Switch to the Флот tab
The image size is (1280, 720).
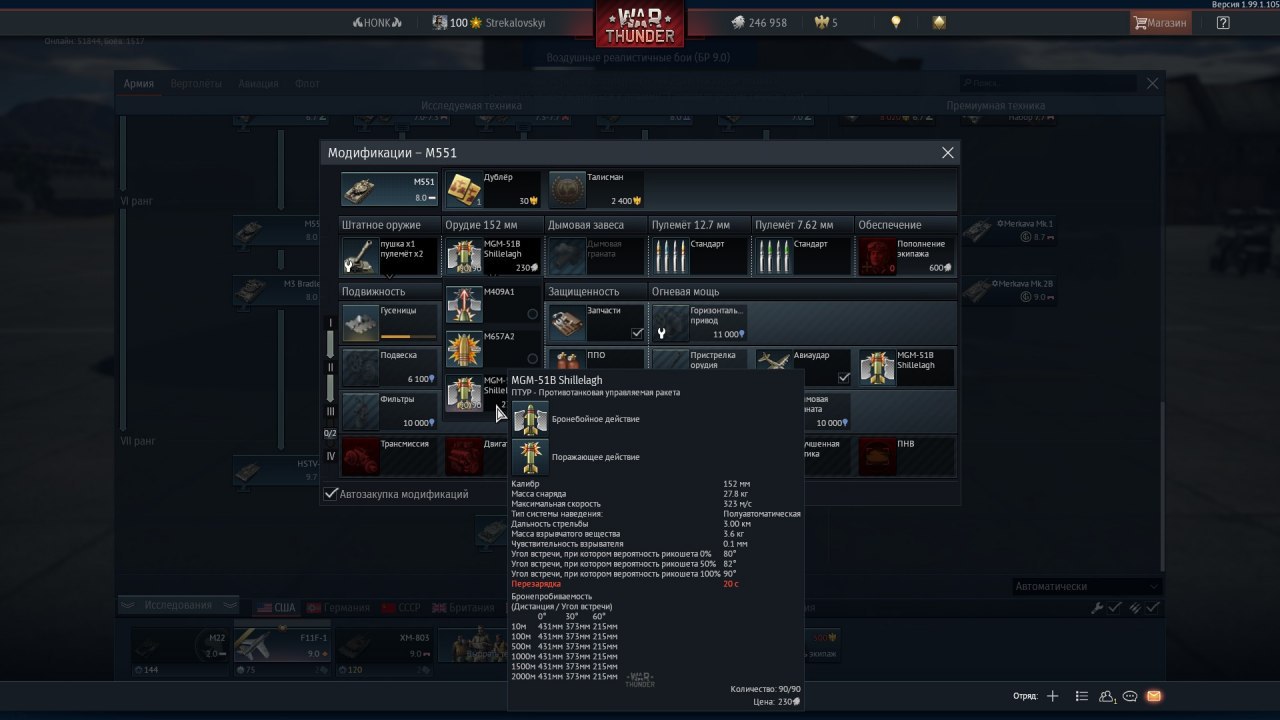[x=307, y=84]
